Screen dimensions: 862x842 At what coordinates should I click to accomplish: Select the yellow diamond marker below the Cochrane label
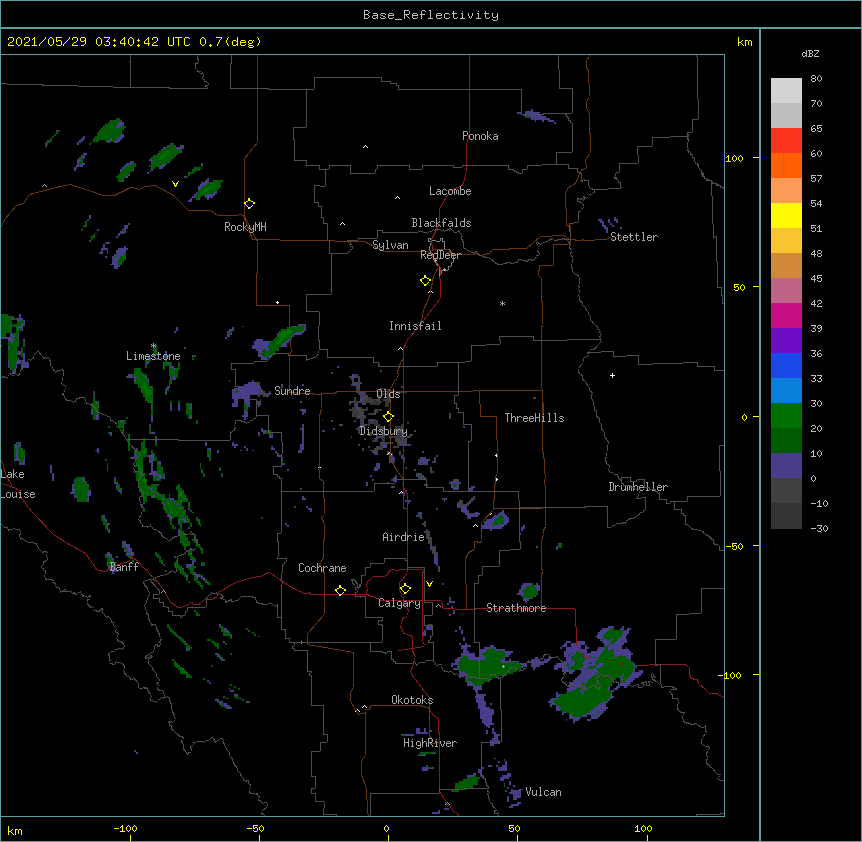pos(340,590)
